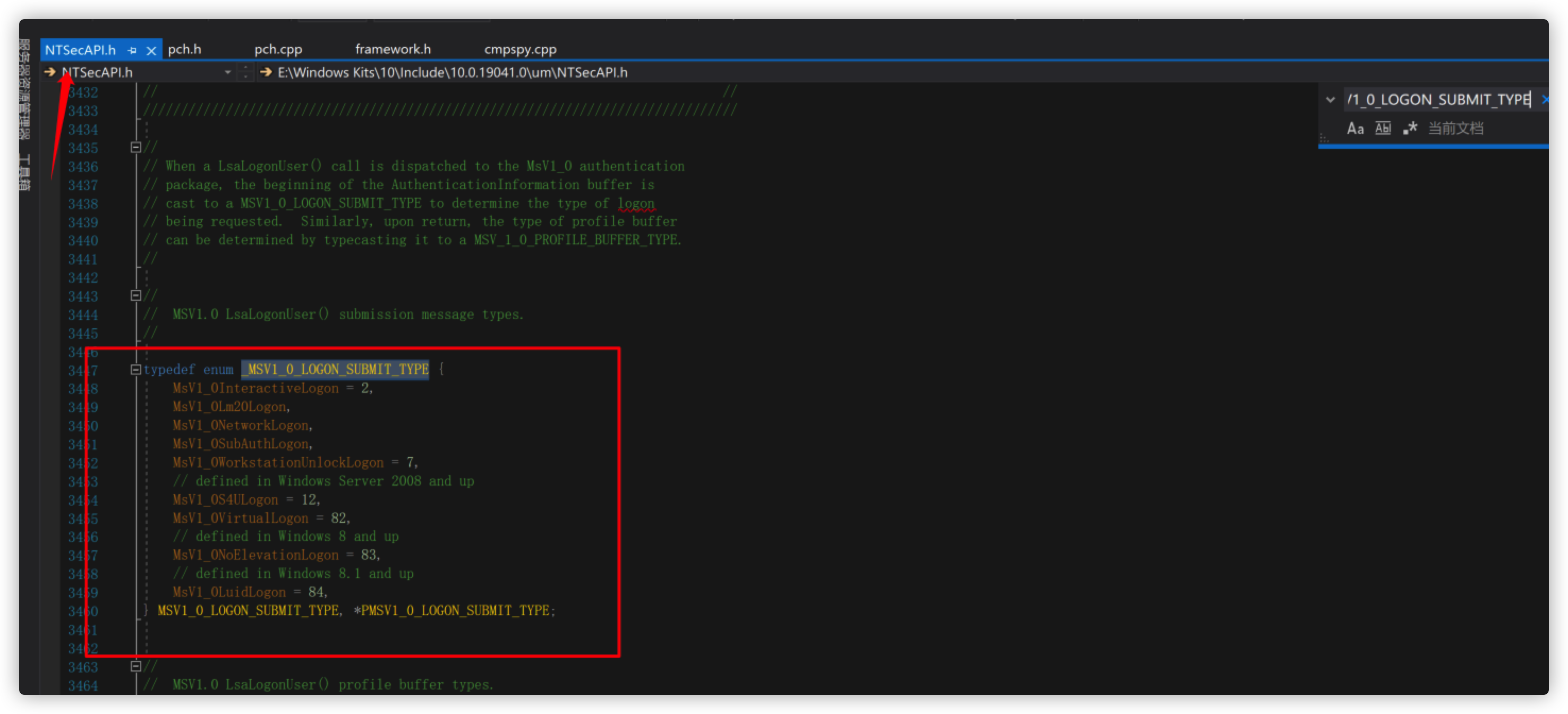Click MsV1_0NetworkLogon enum member
Image resolution: width=1568 pixels, height=714 pixels.
coord(241,426)
